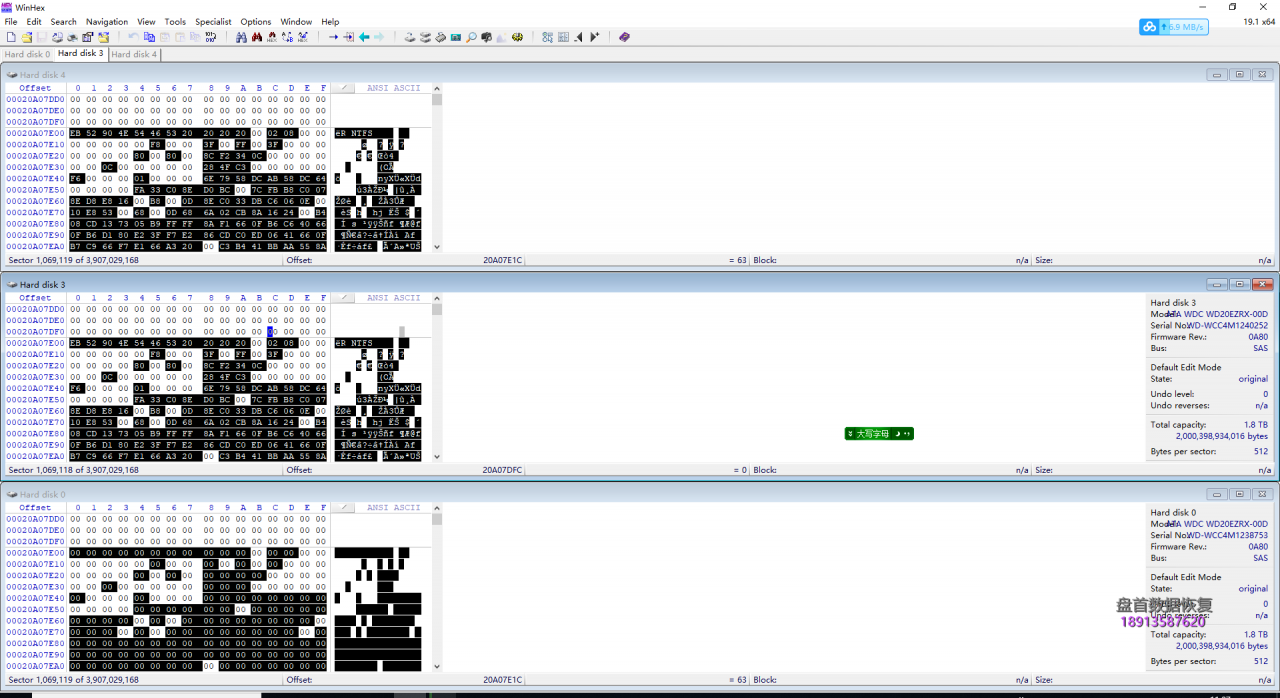Switch to the Hard disk 0 tab

tap(27, 54)
